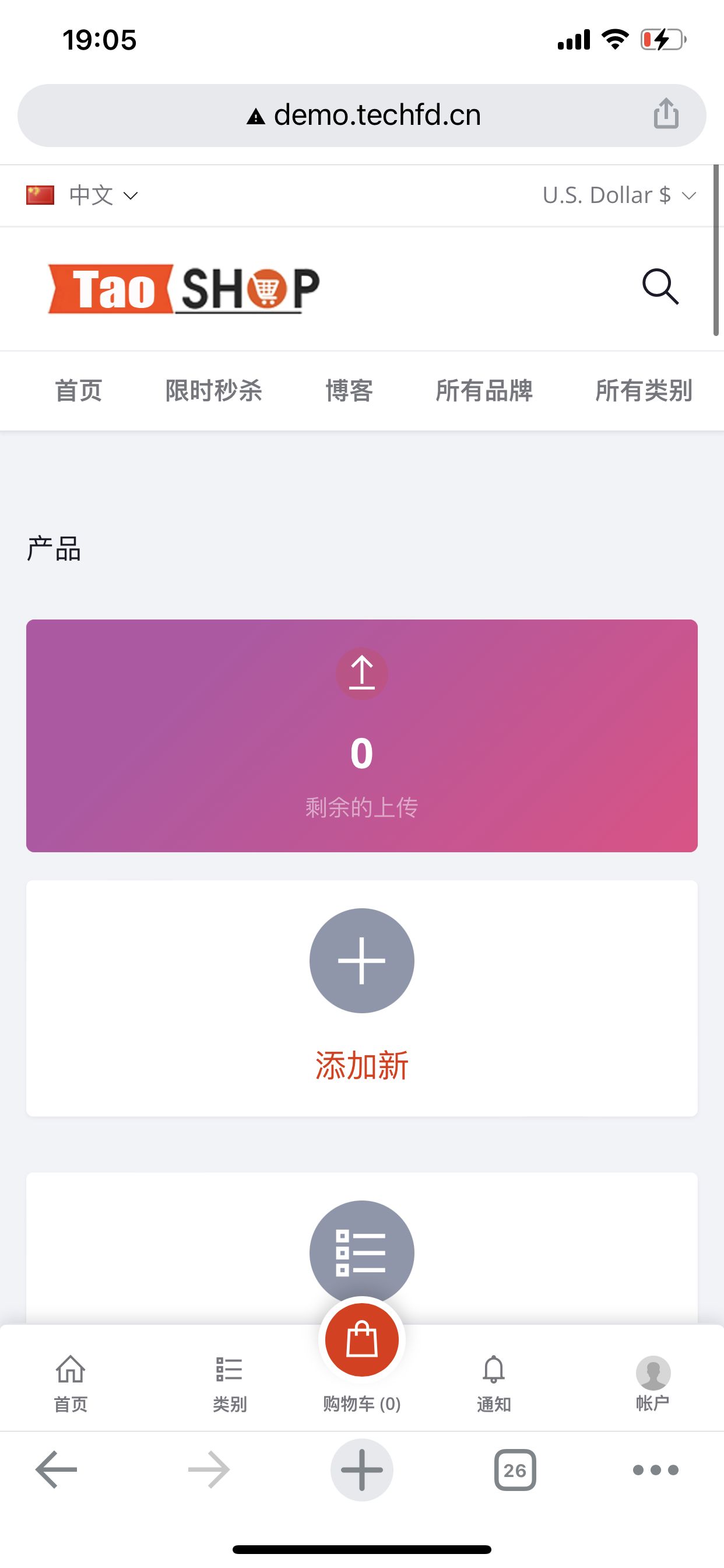Click the gray list circle icon

[362, 1251]
